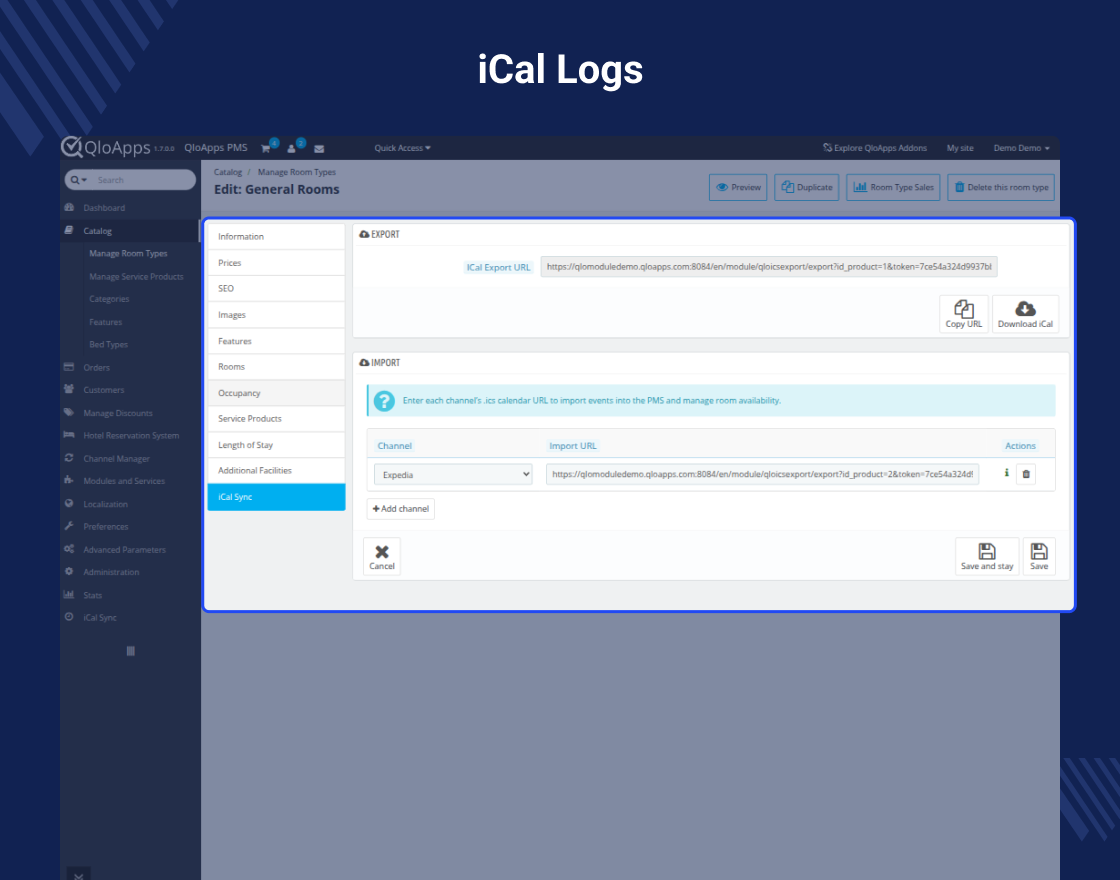Open the Rooms tab
Screen dimensions: 1120x880
pos(276,366)
